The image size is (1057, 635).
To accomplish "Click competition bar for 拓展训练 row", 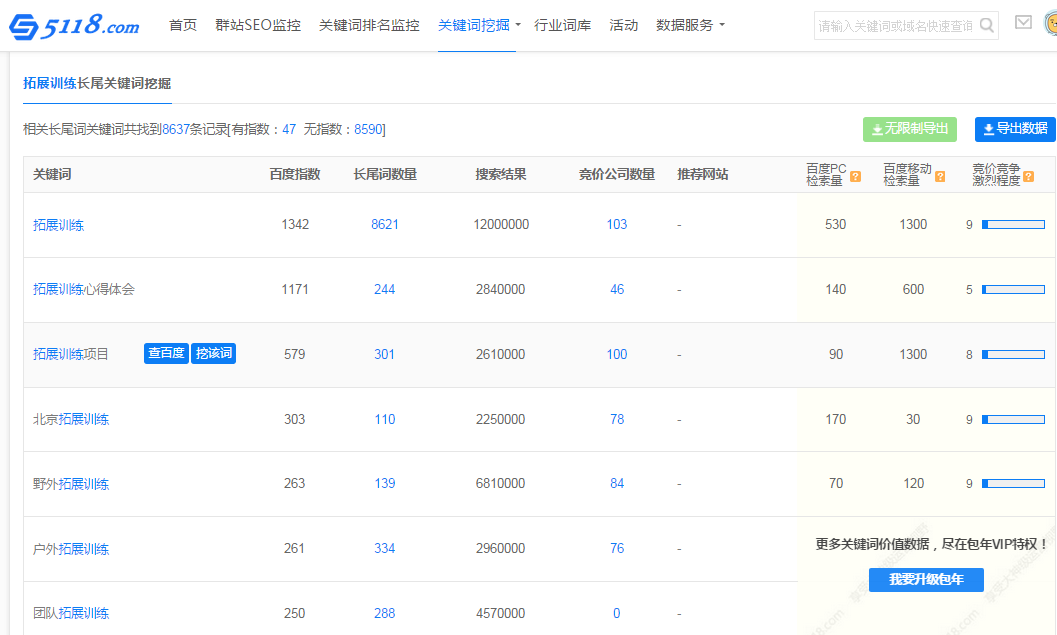I will coord(1013,225).
